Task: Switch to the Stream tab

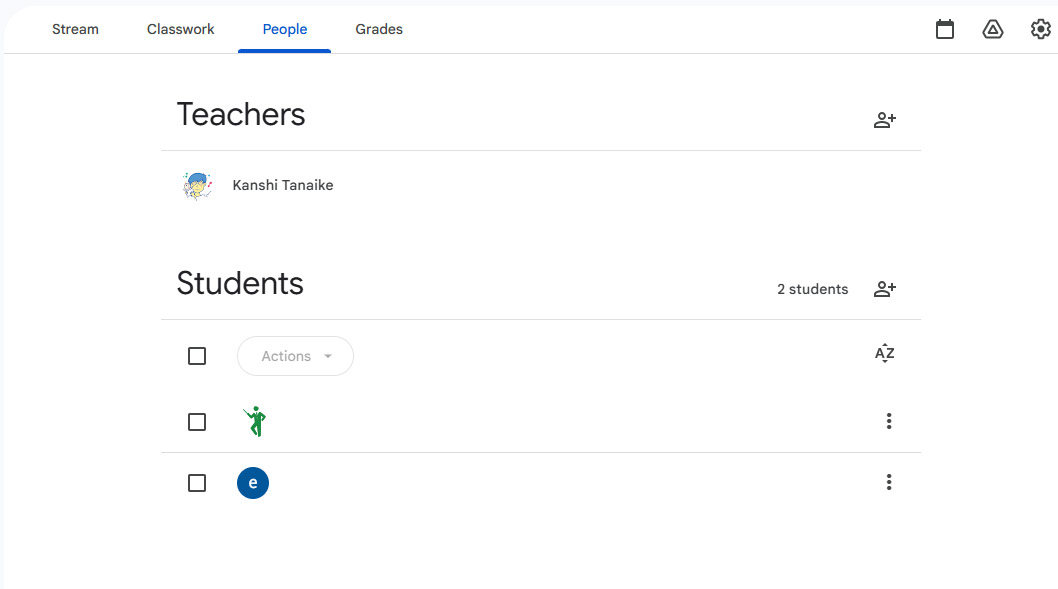Action: click(x=76, y=29)
